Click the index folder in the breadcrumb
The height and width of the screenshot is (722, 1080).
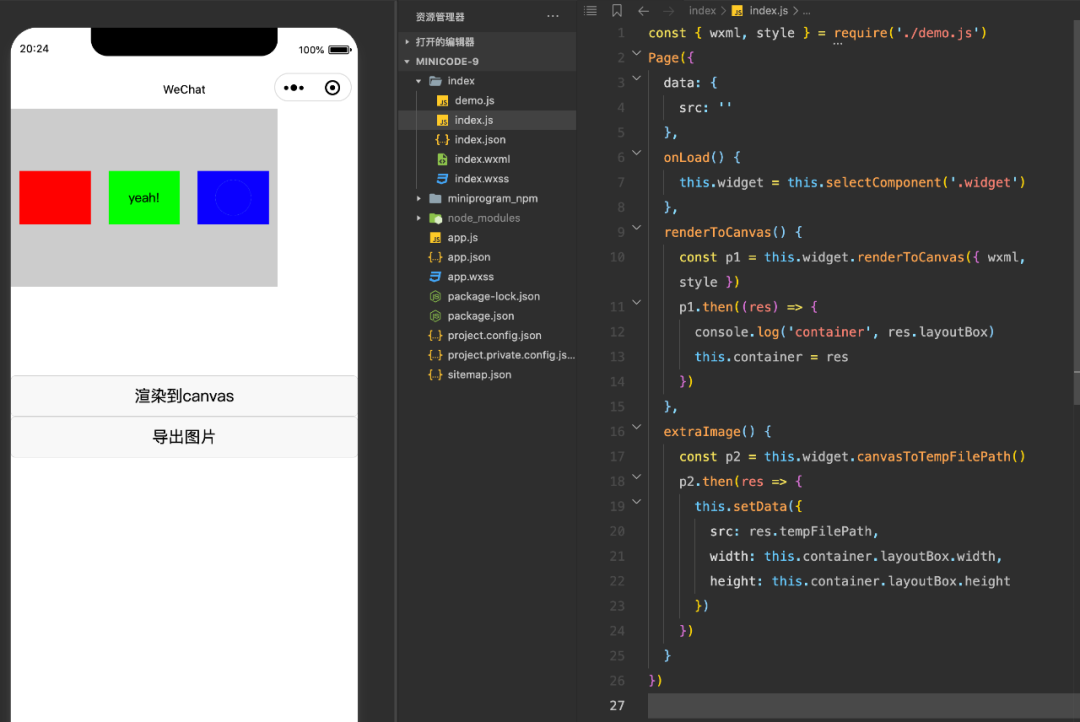point(702,10)
